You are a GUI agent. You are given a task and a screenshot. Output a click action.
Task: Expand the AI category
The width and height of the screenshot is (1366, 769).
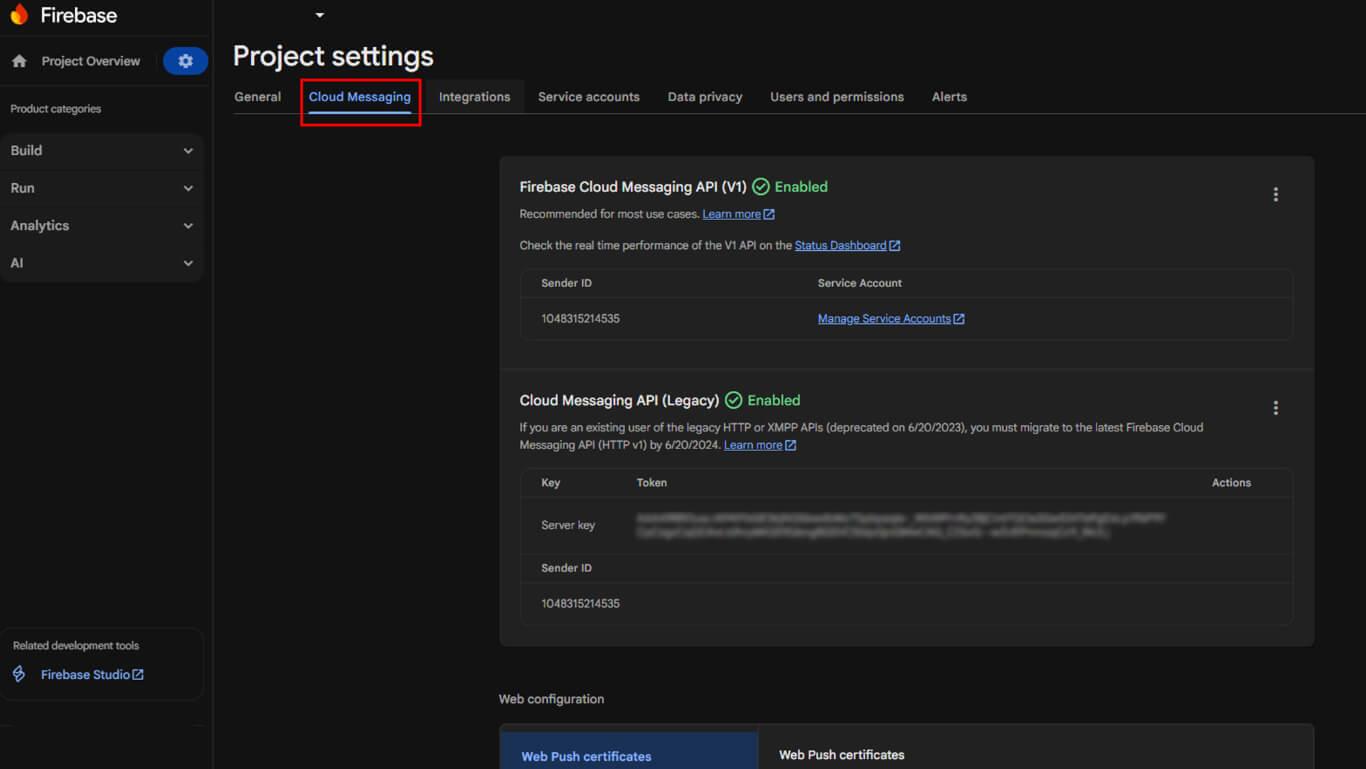click(x=101, y=263)
